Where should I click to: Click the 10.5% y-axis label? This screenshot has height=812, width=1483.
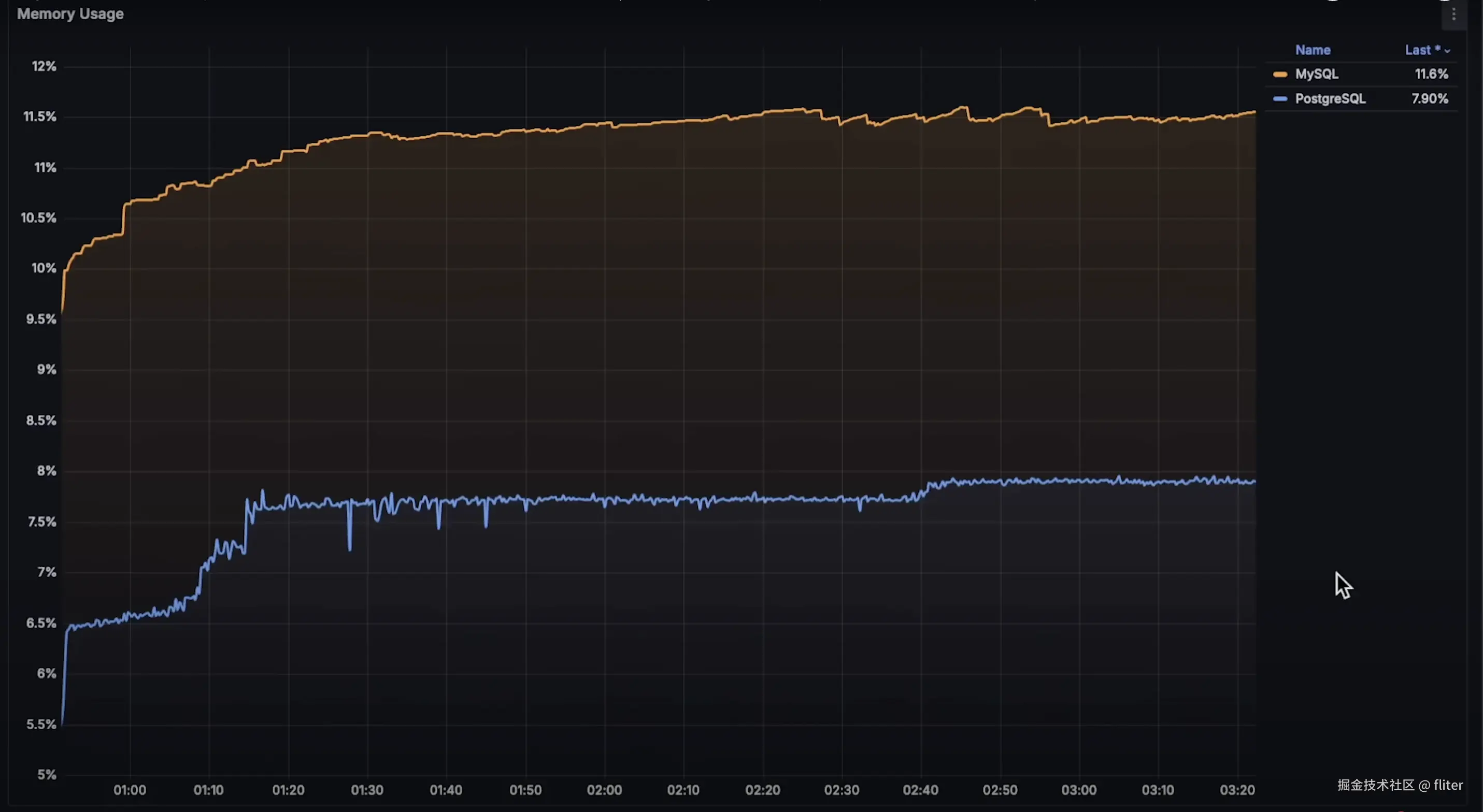pos(38,218)
